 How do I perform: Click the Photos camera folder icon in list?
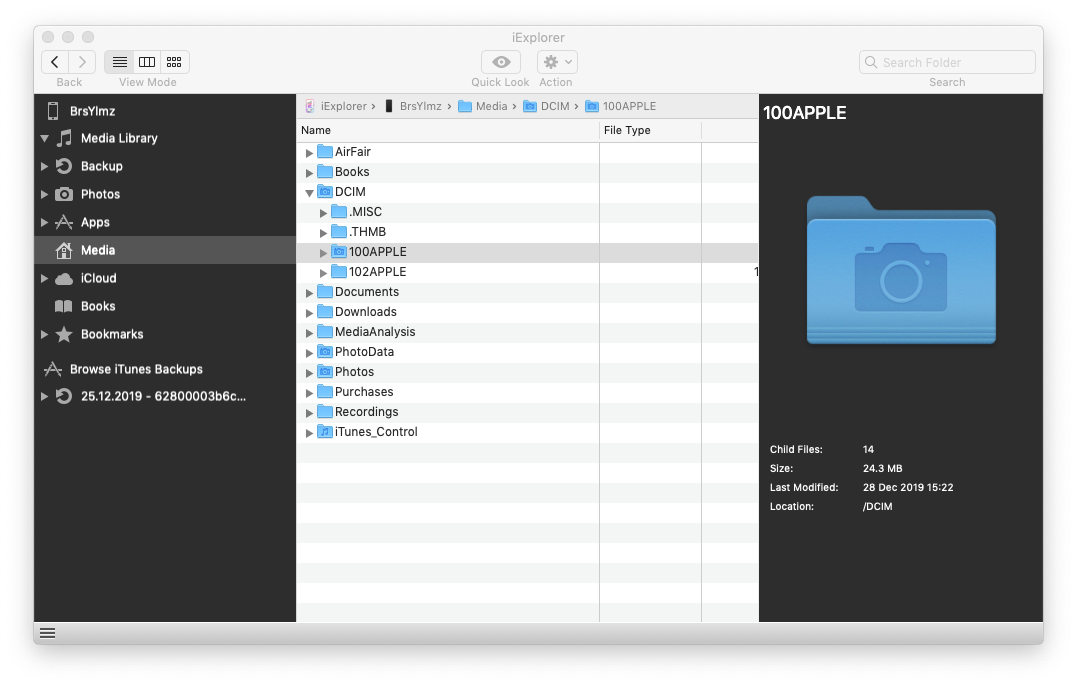325,371
